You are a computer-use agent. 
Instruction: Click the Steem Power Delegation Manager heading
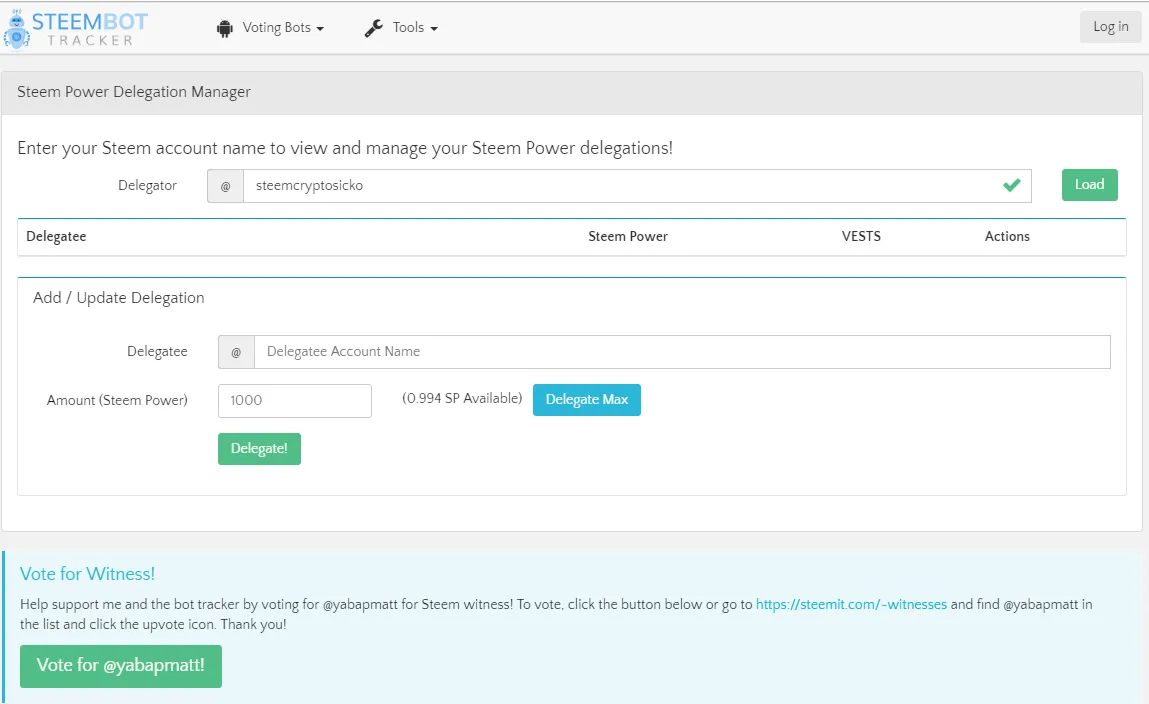[134, 92]
